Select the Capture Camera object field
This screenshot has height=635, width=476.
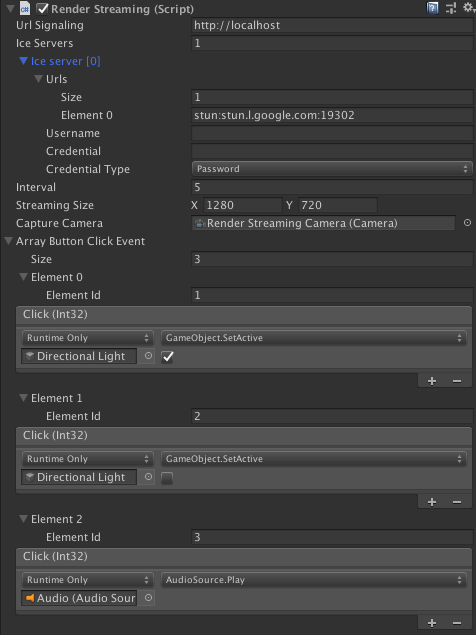tap(323, 223)
